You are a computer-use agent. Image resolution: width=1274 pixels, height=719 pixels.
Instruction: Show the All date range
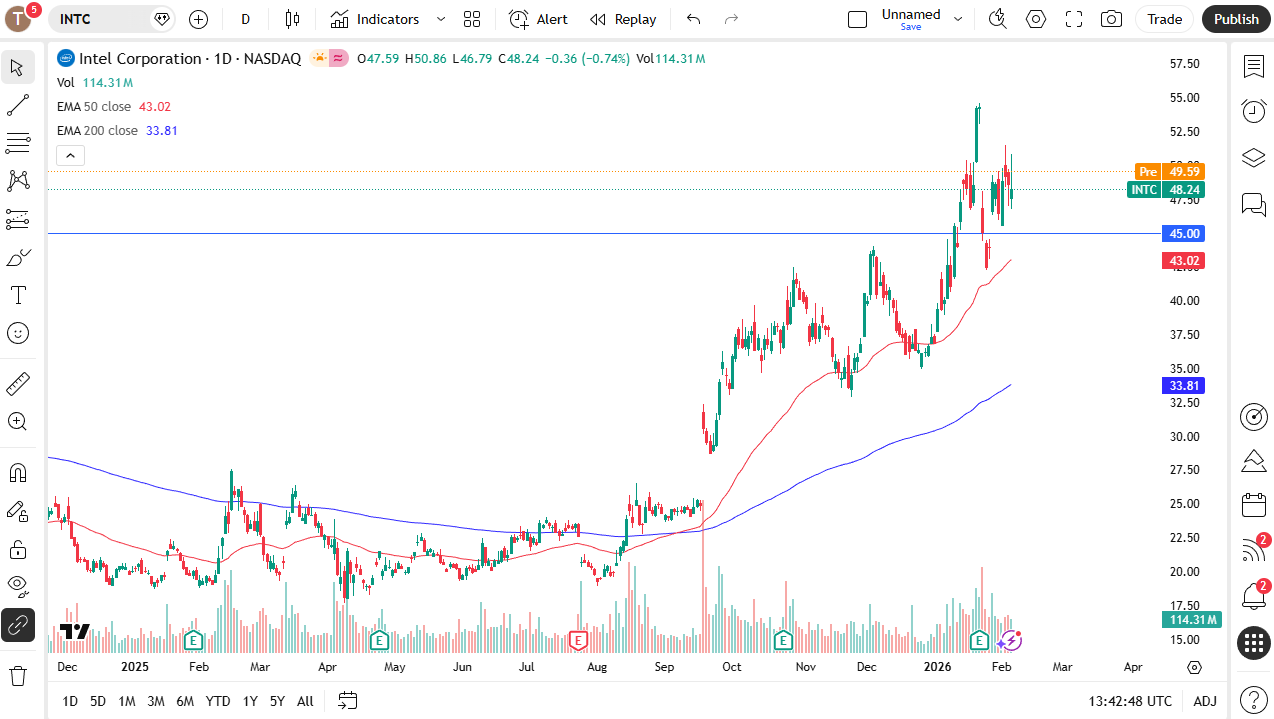[305, 701]
